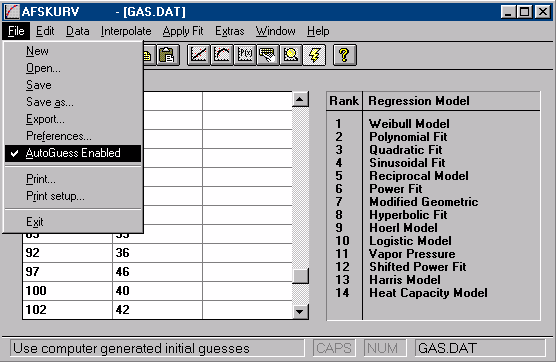
Task: Toggle the lightning bolt AutoGuess icon
Action: [314, 55]
